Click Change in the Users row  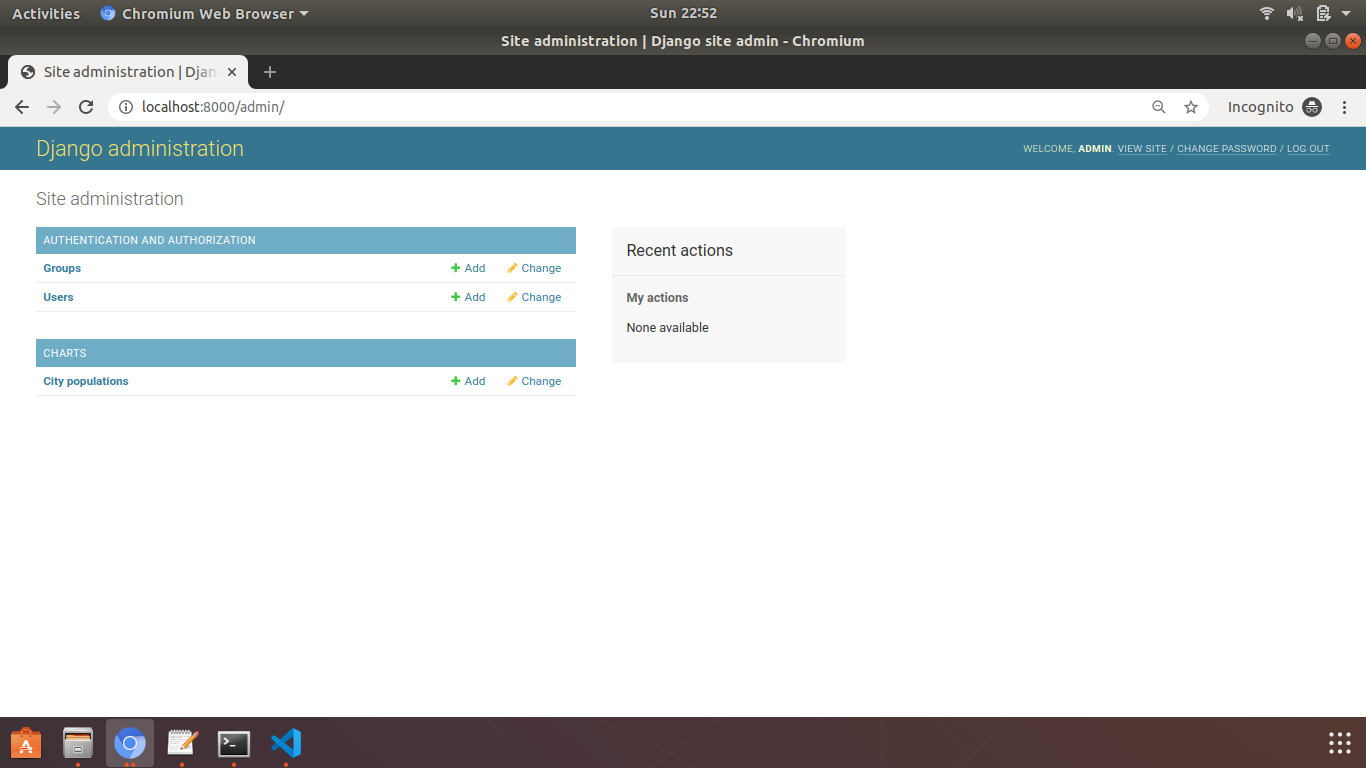pos(534,297)
